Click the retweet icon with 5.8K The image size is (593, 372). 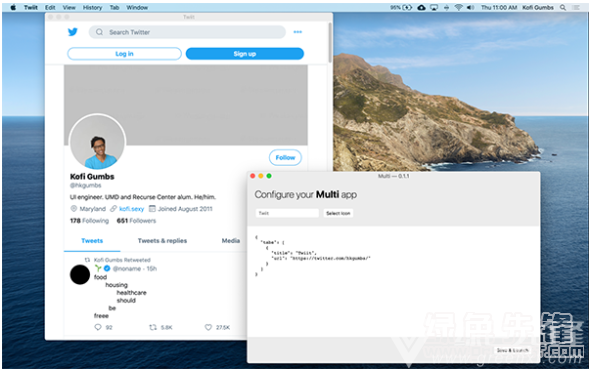pyautogui.click(x=153, y=327)
